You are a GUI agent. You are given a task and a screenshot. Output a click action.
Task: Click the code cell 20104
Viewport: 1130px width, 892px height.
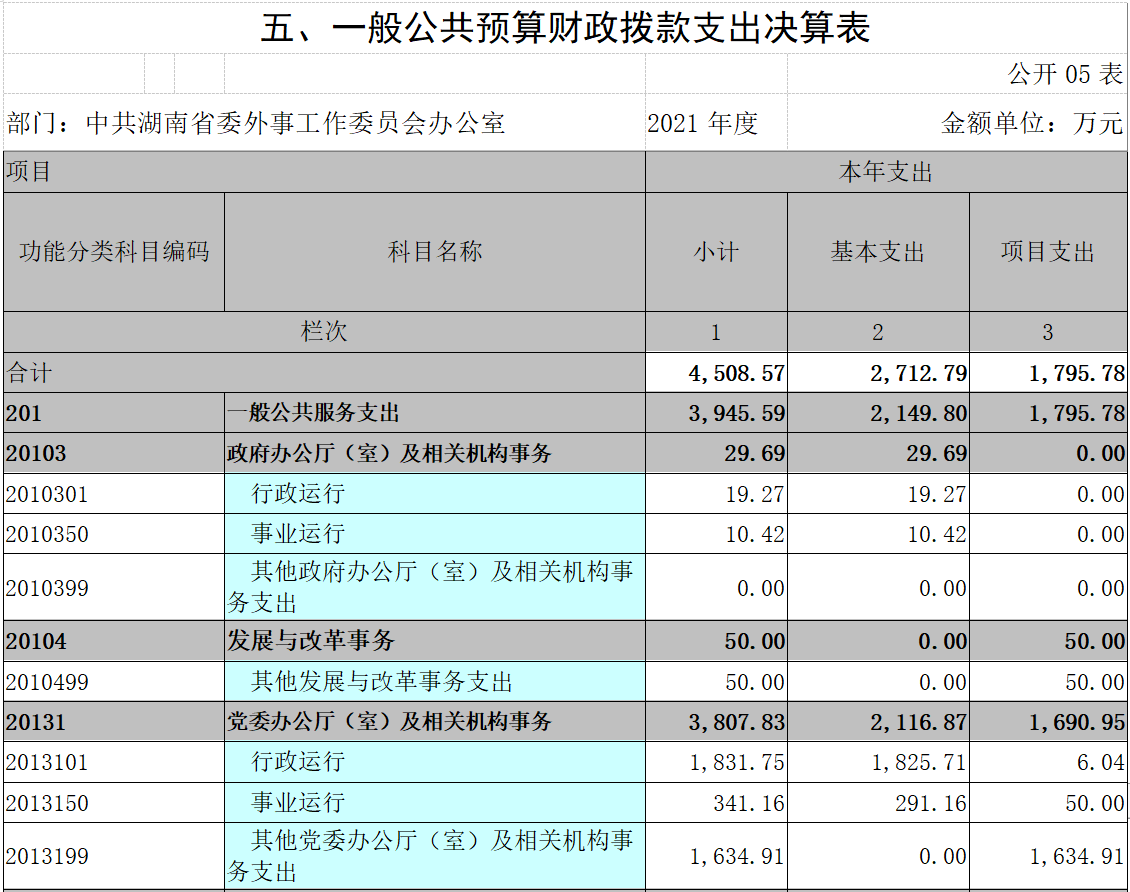(114, 641)
